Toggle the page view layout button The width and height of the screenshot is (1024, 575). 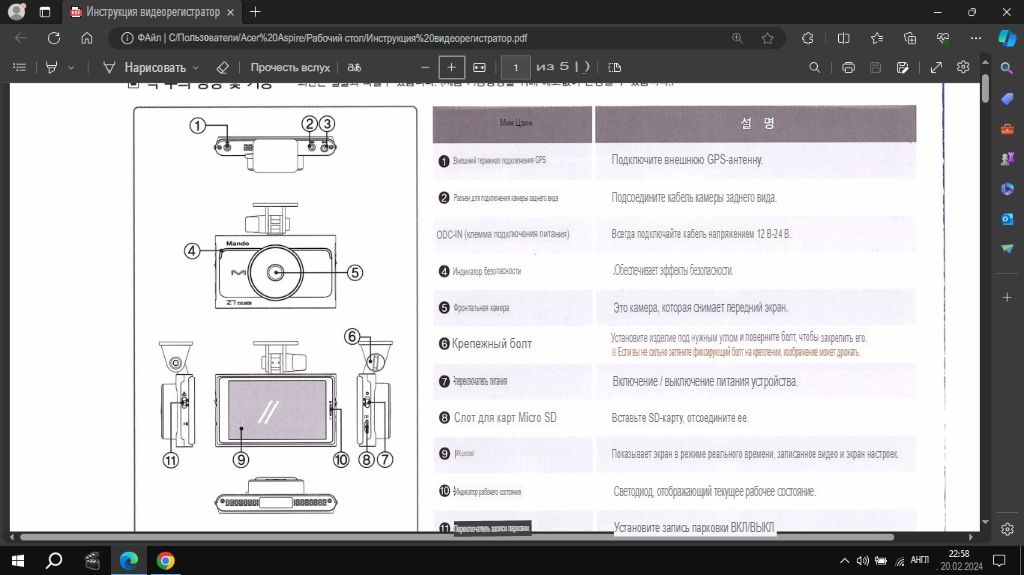tap(614, 67)
